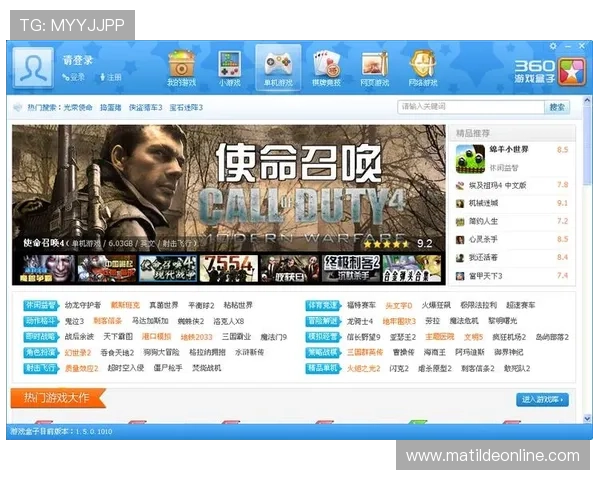Focus the keyword search input field
The width and height of the screenshot is (600, 480).
(x=471, y=107)
